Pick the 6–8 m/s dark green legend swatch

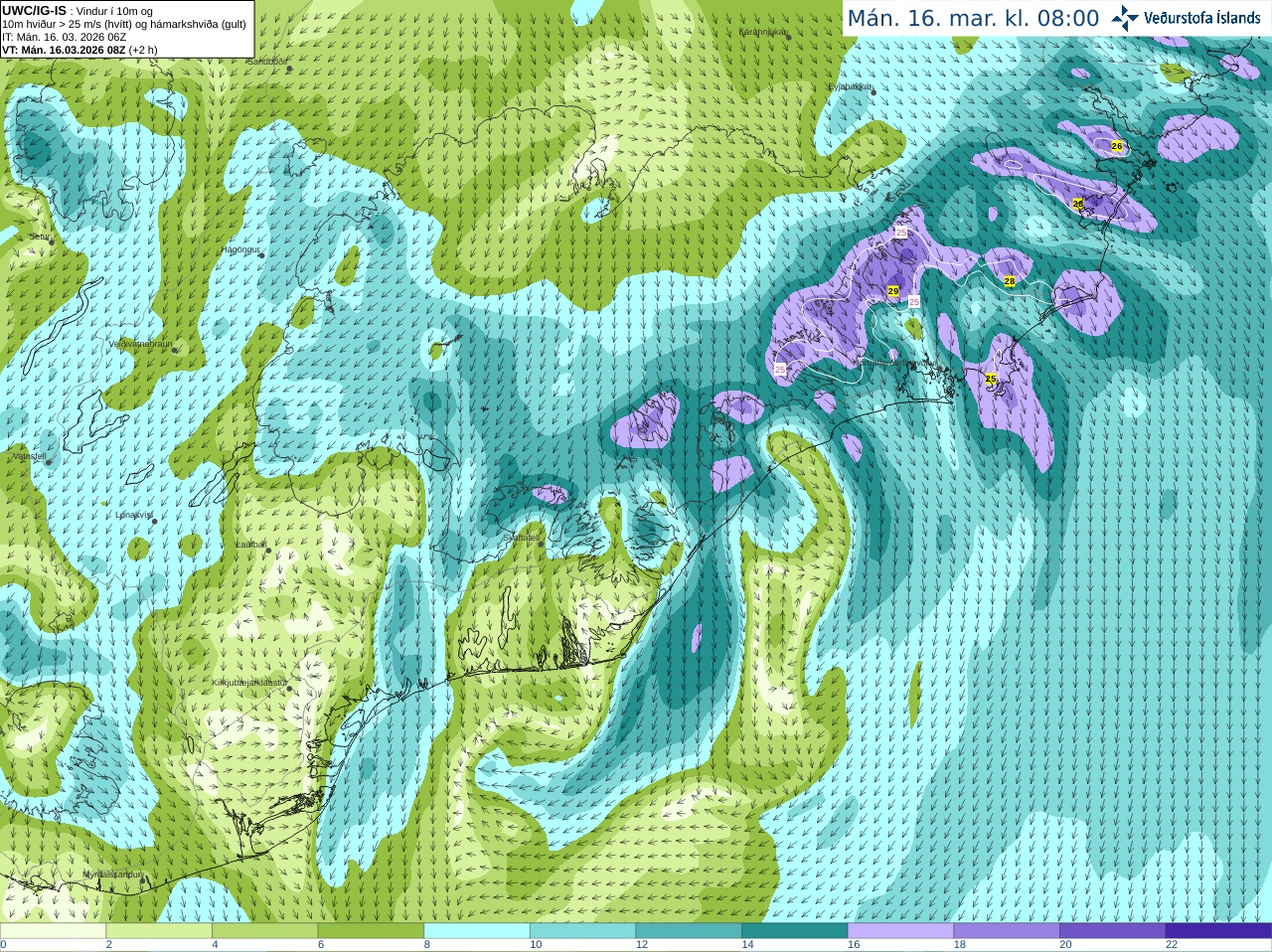(371, 931)
